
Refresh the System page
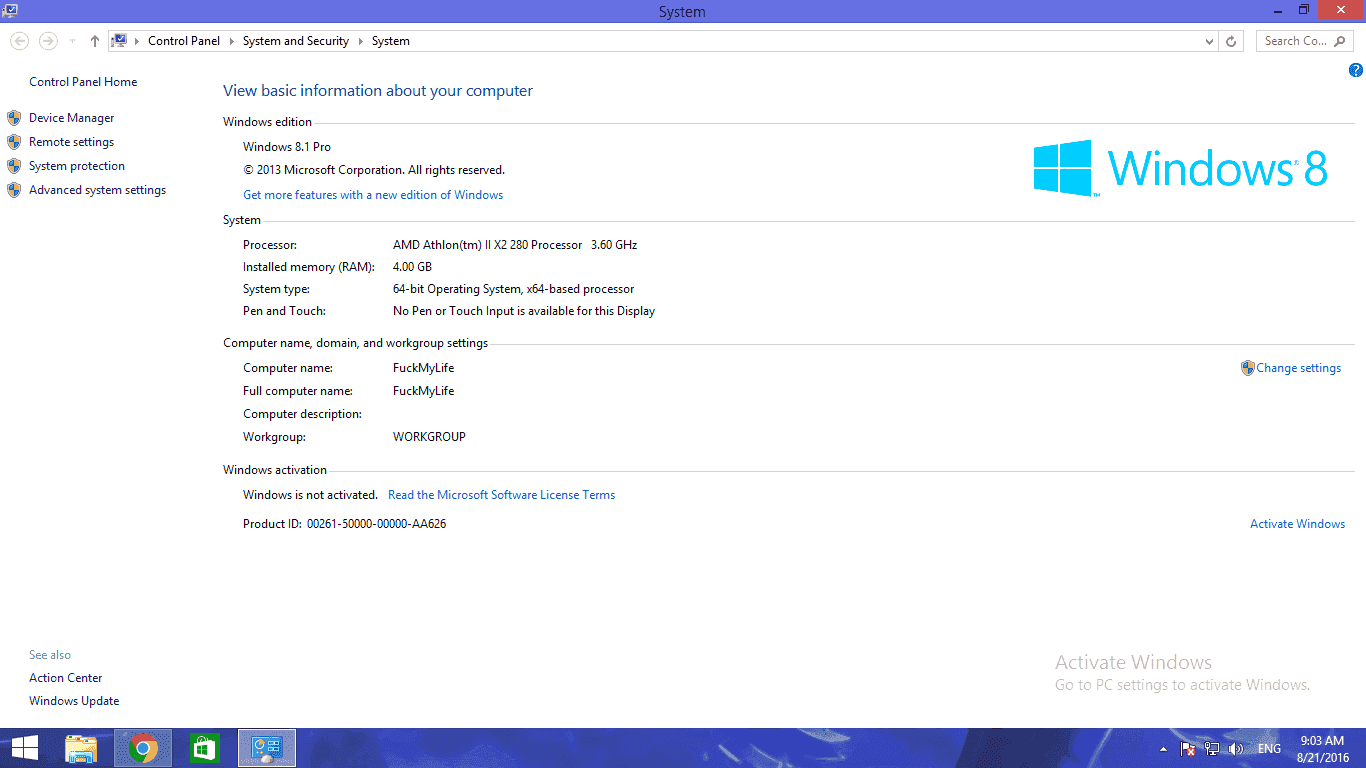click(x=1231, y=41)
